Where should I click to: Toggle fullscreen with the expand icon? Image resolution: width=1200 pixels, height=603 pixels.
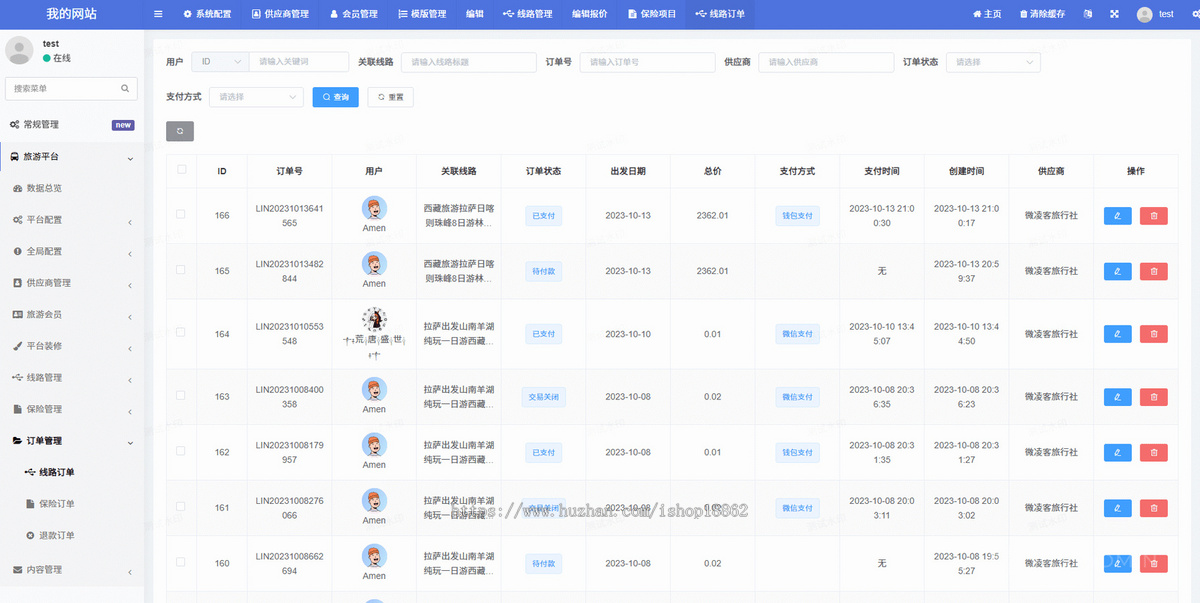click(x=1115, y=14)
